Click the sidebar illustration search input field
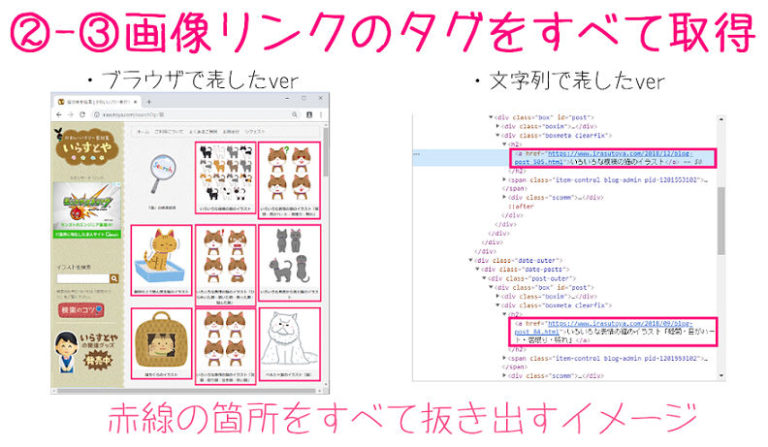This screenshot has height=447, width=768. (x=83, y=279)
